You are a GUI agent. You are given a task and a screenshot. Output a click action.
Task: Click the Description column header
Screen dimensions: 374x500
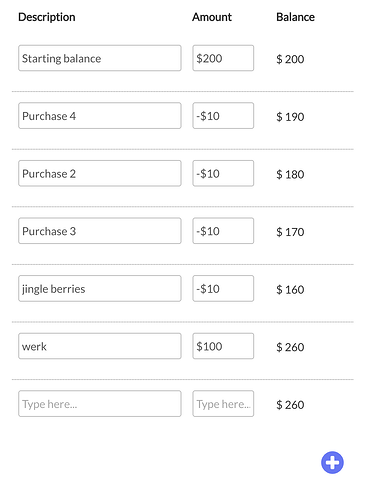tap(47, 17)
